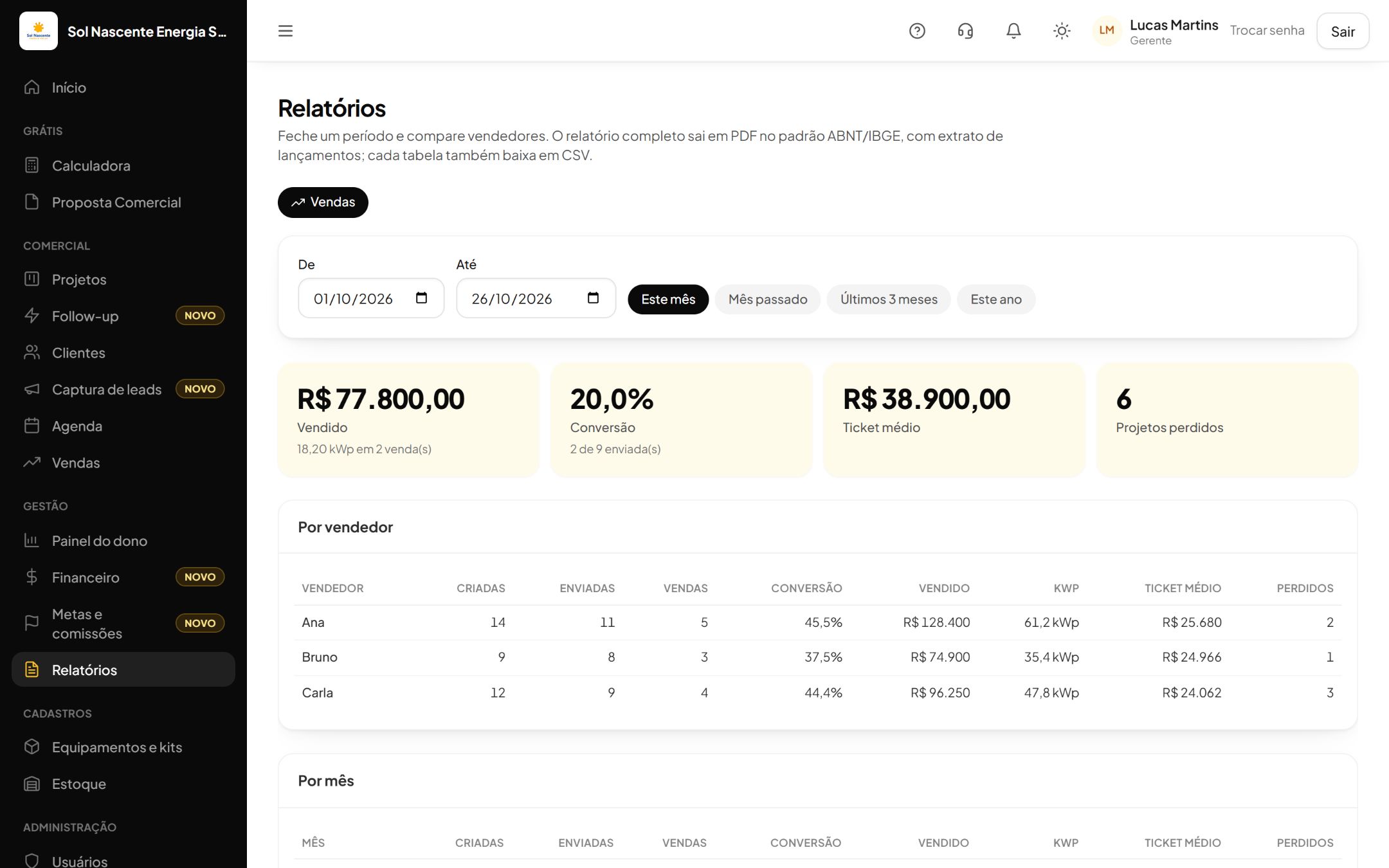Click the Ana row in Por vendedor table
Image resolution: width=1389 pixels, height=868 pixels.
click(817, 622)
